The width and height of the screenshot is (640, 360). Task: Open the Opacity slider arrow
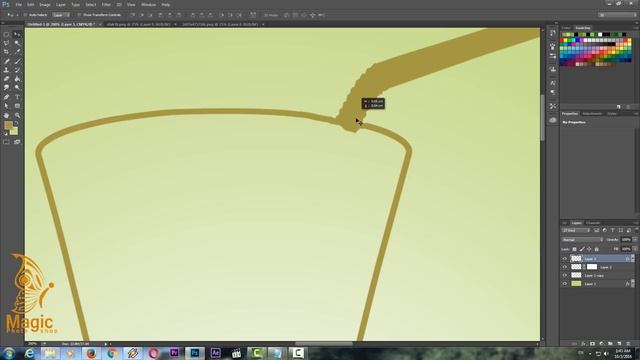click(x=635, y=240)
